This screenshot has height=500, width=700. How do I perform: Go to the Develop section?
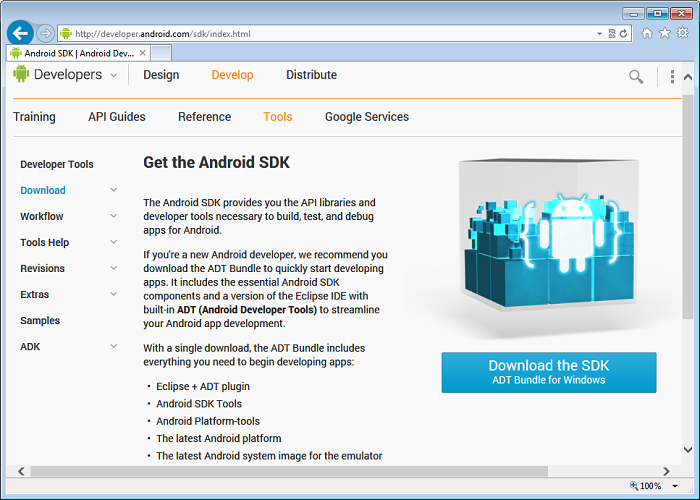click(232, 75)
